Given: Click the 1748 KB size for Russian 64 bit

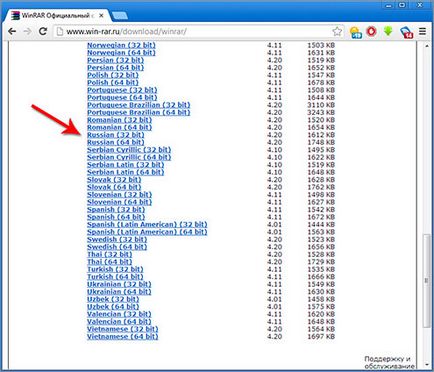Looking at the screenshot, I should pyautogui.click(x=321, y=142).
